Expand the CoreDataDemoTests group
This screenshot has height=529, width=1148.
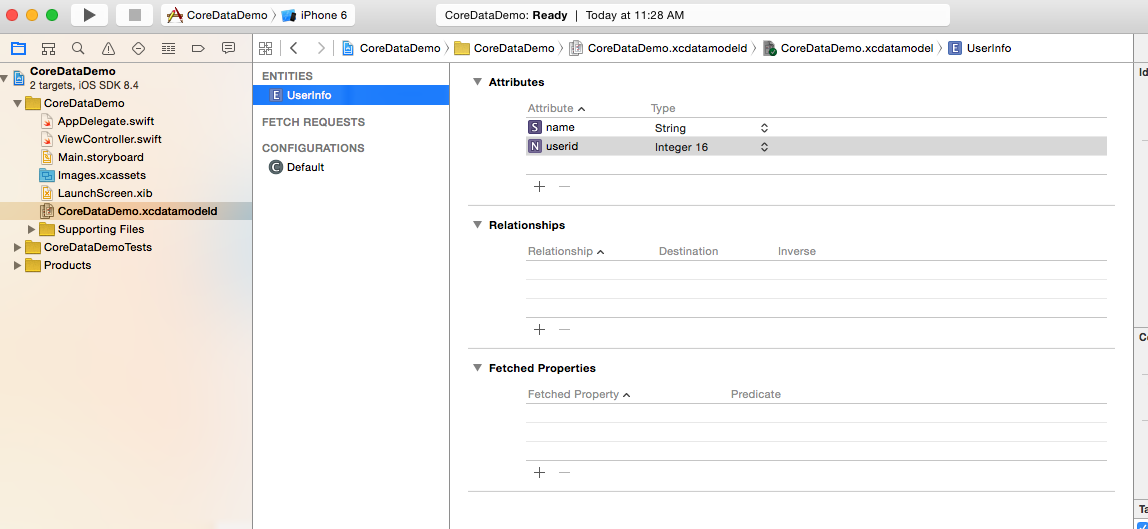(x=18, y=247)
